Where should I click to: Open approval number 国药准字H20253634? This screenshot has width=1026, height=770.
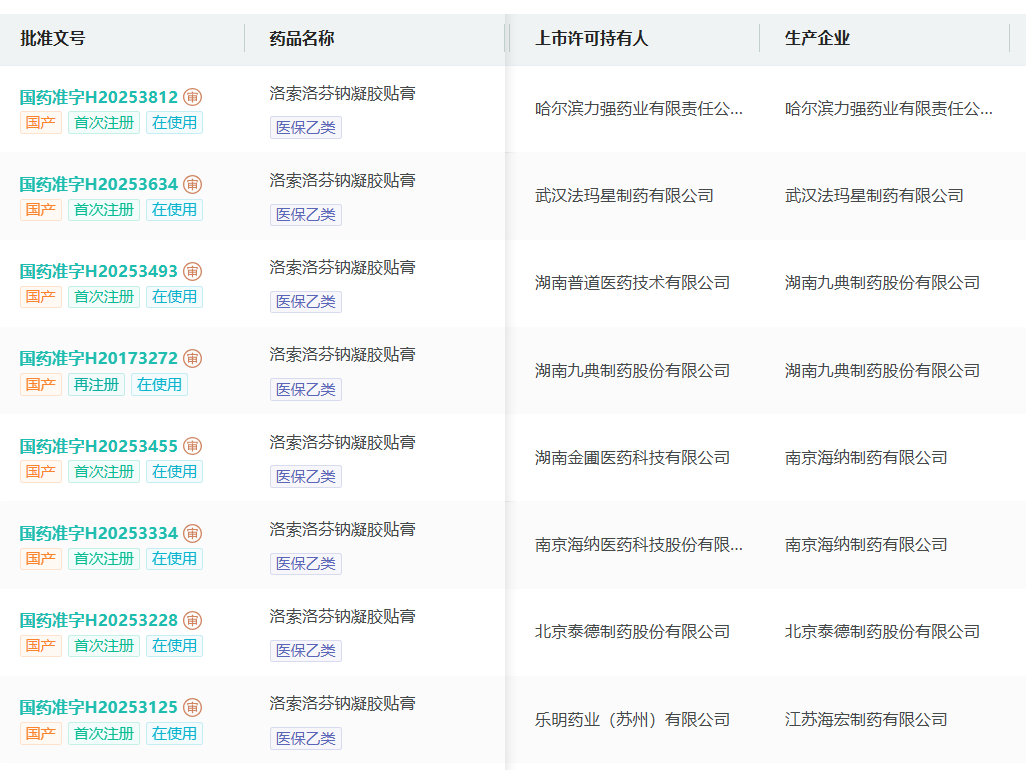(99, 184)
